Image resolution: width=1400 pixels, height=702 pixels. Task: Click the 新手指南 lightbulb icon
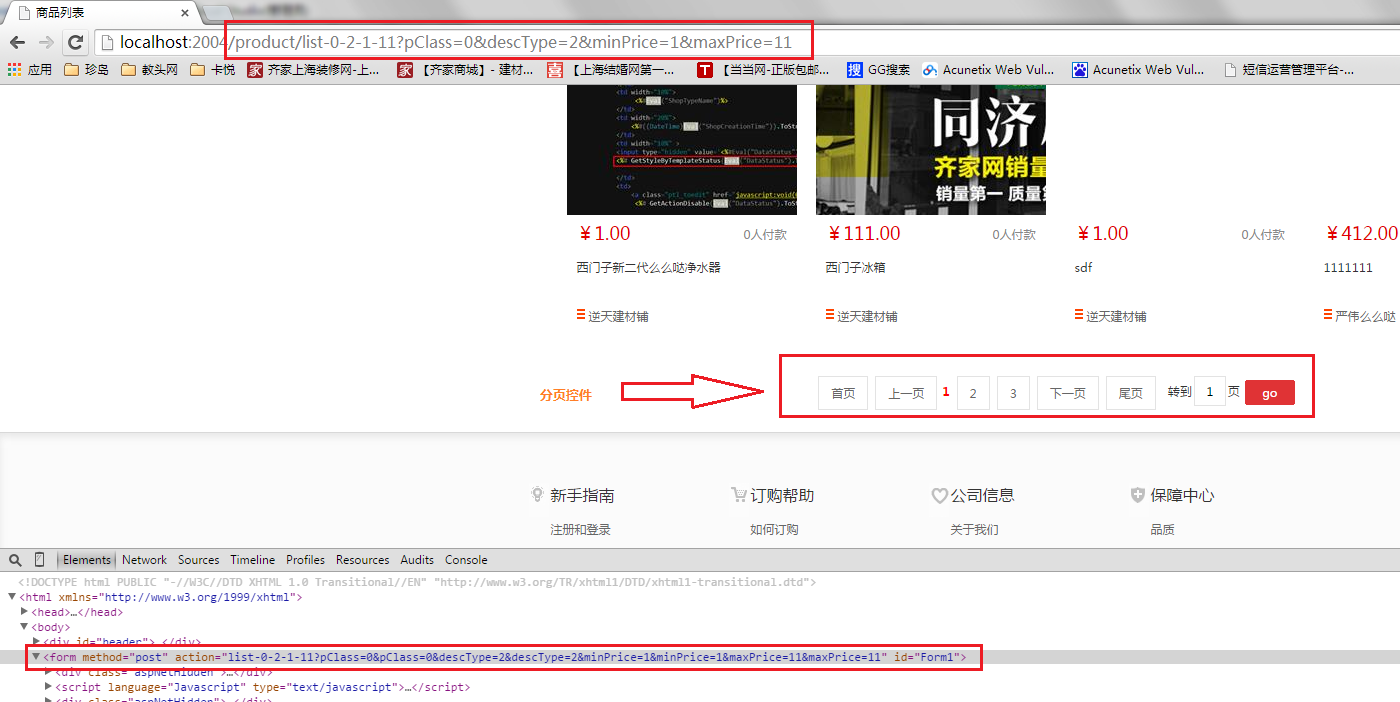coord(538,495)
